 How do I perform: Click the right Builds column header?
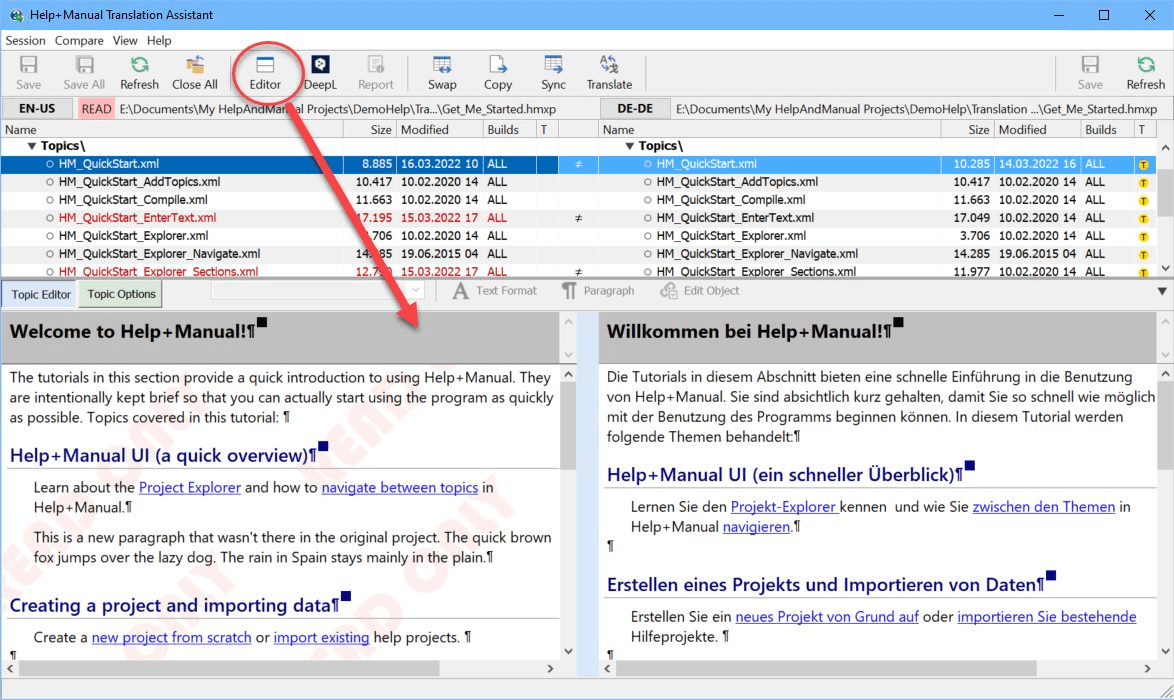pyautogui.click(x=1107, y=130)
